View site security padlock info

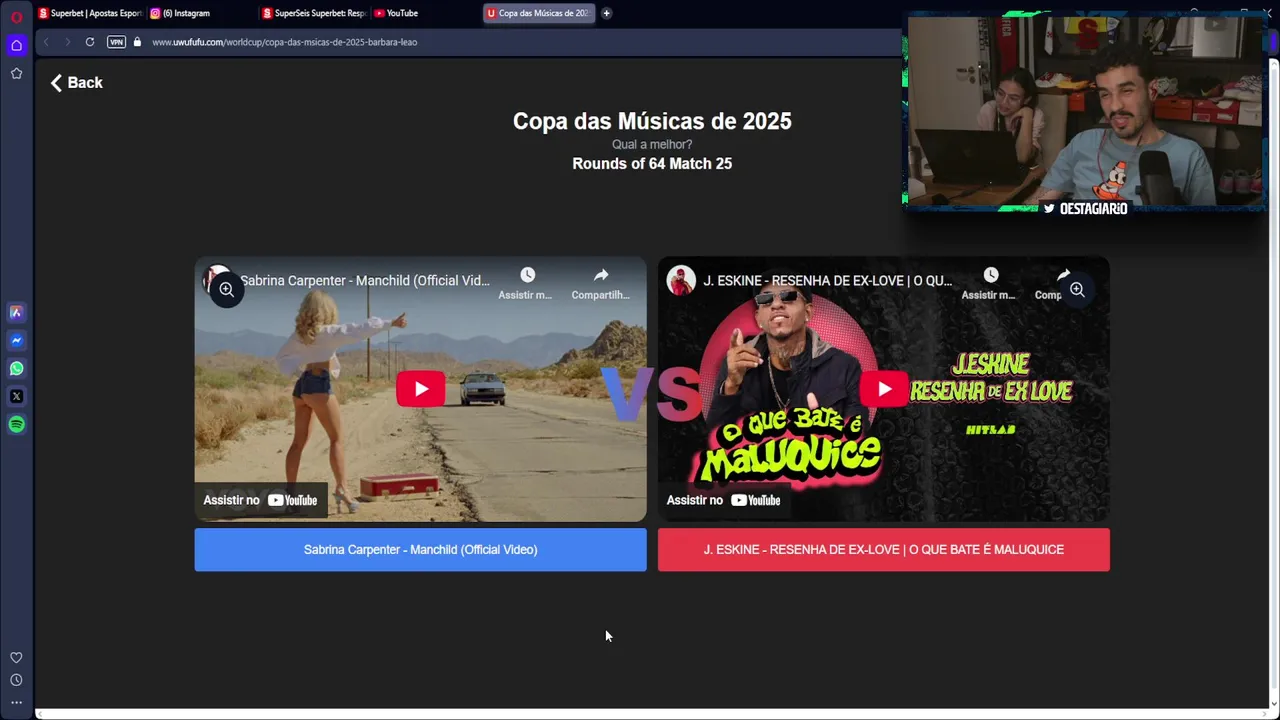click(x=137, y=42)
